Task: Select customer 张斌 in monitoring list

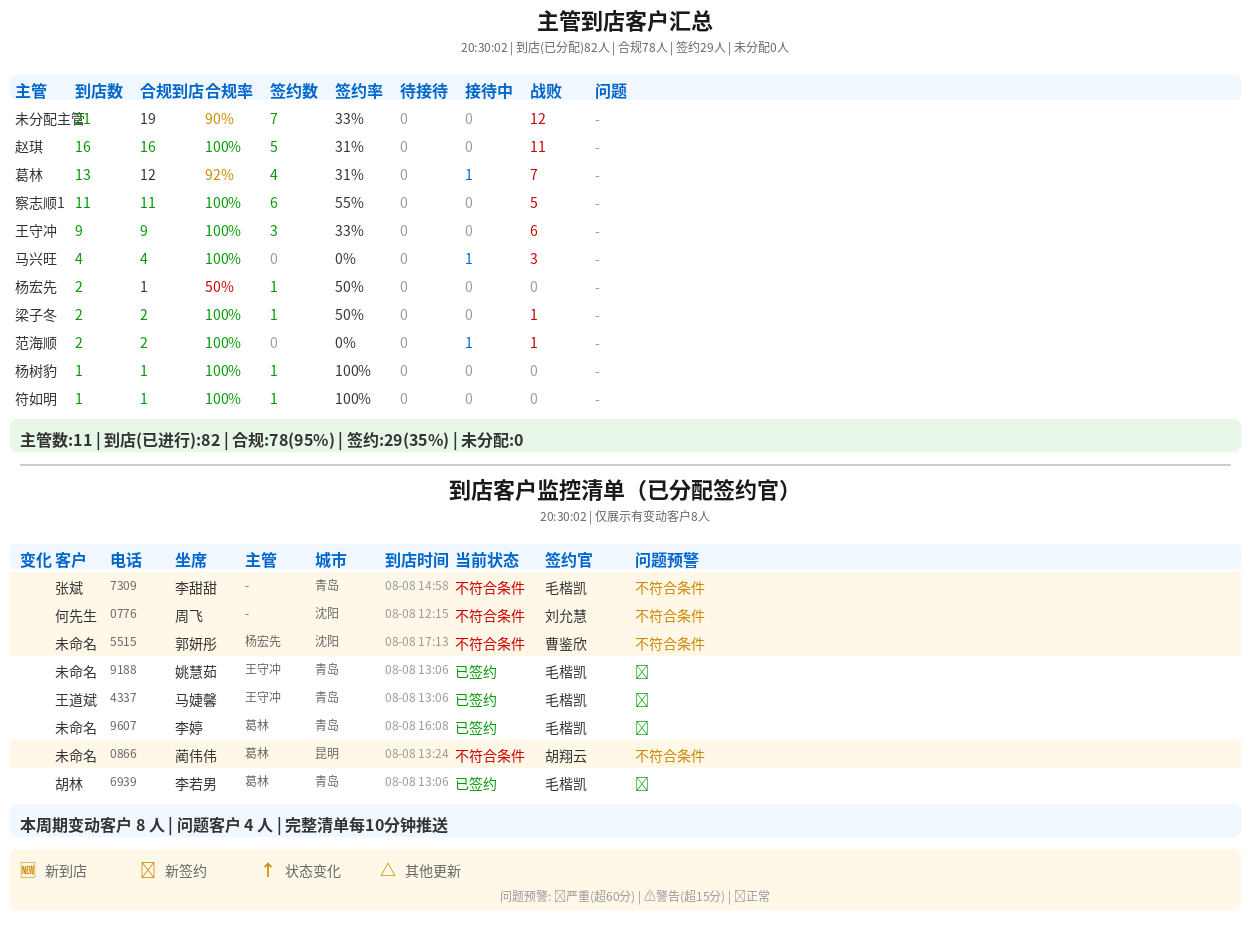Action: (69, 588)
